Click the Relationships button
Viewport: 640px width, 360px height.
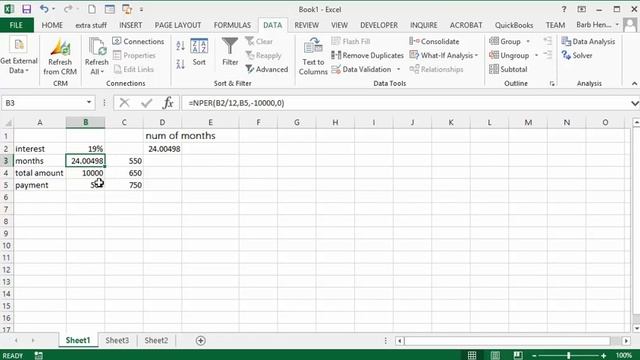point(436,69)
